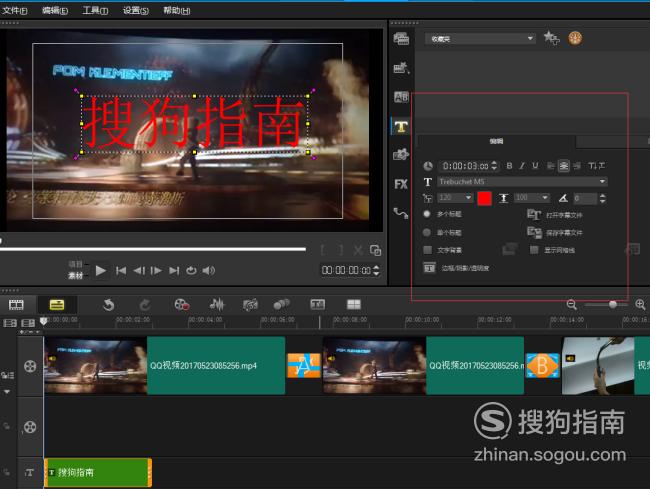650x489 pixels.
Task: Select right text alignment
Action: coord(577,166)
